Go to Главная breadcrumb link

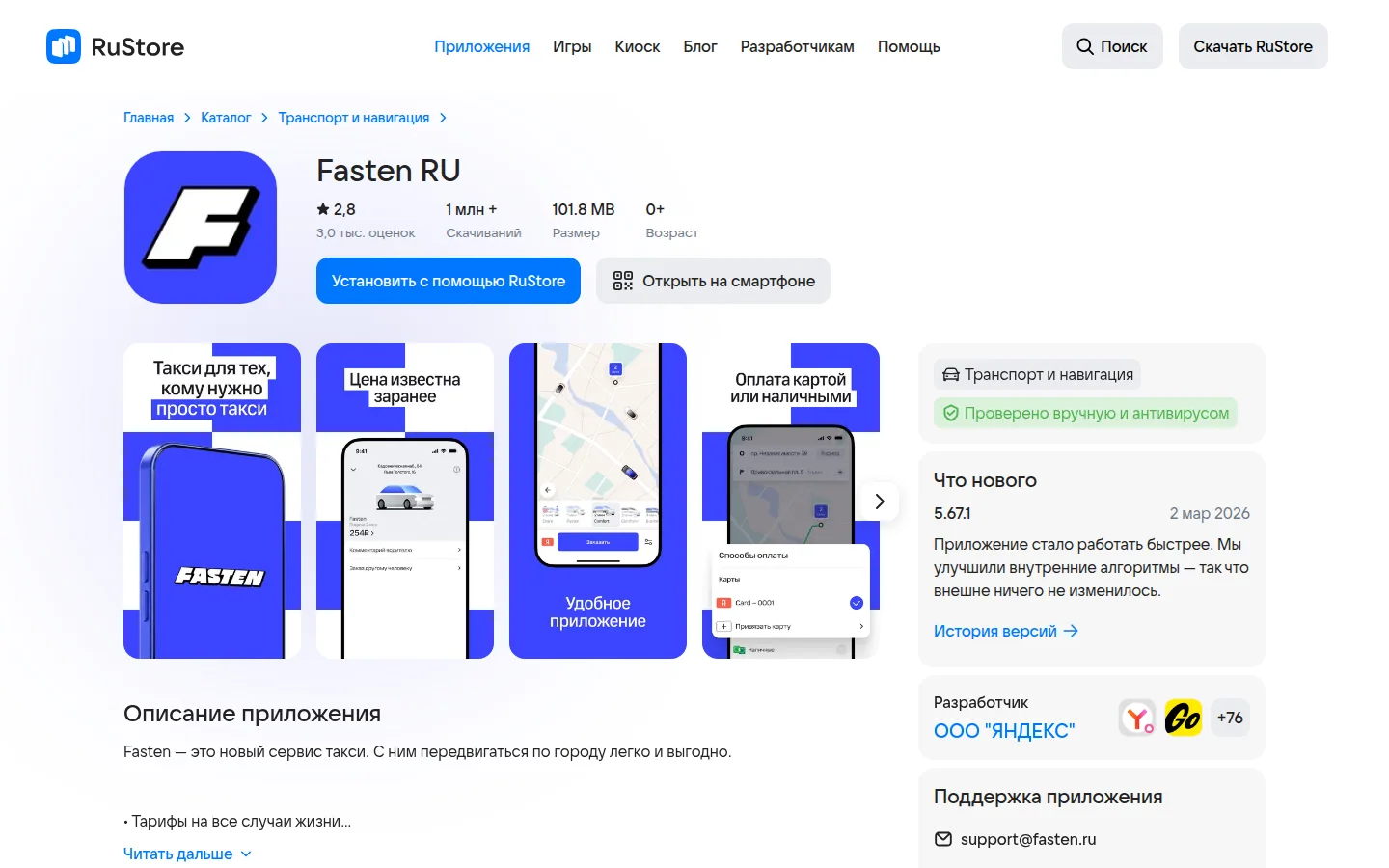(149, 118)
